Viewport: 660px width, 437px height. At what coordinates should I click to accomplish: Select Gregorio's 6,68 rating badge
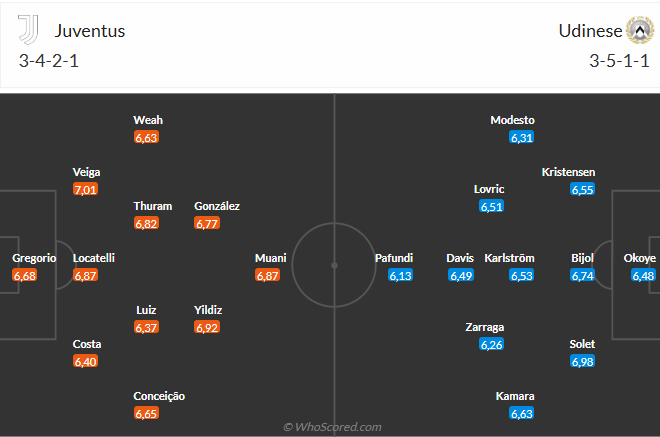pos(26,275)
